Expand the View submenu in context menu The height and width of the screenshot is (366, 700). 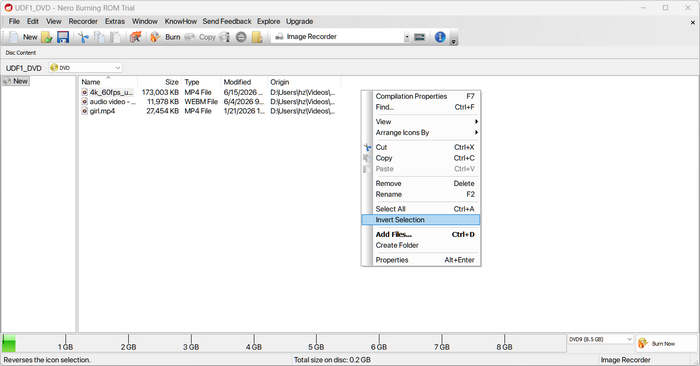click(x=476, y=121)
